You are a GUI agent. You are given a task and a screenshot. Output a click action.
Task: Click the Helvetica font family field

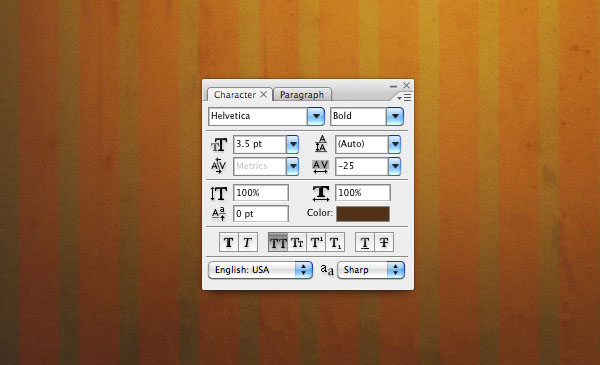258,116
